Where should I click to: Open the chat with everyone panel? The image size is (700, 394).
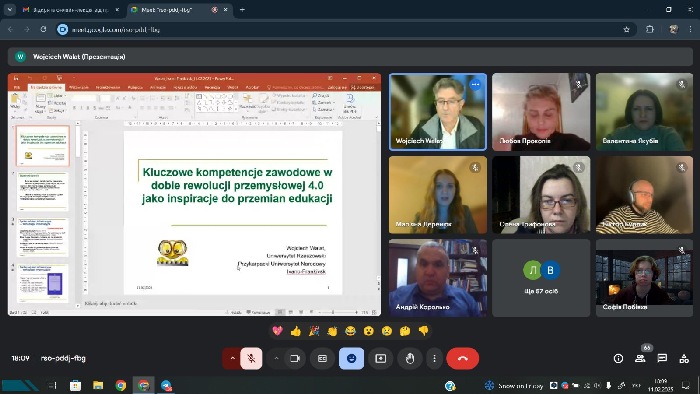(662, 358)
